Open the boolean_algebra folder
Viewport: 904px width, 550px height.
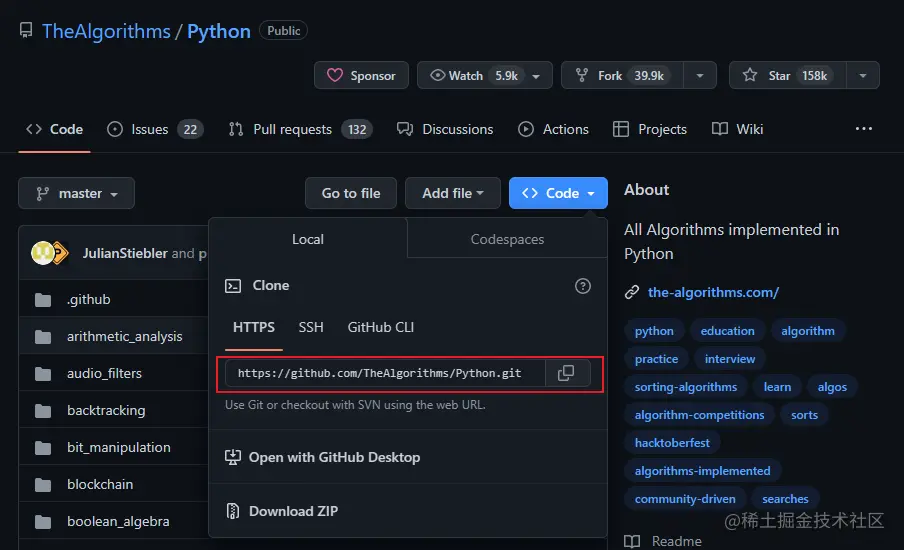point(118,521)
